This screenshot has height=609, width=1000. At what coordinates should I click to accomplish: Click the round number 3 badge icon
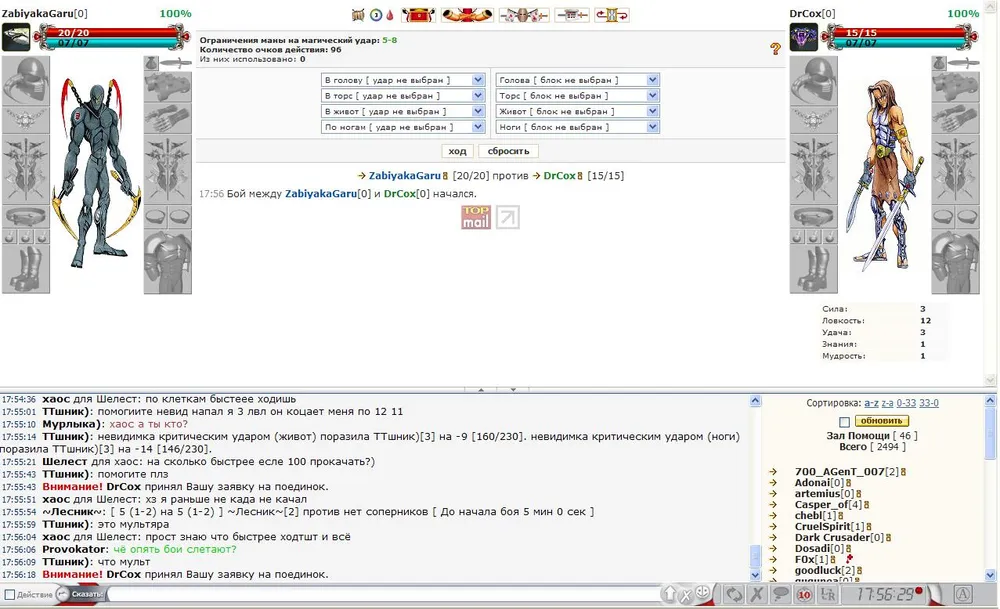click(376, 15)
